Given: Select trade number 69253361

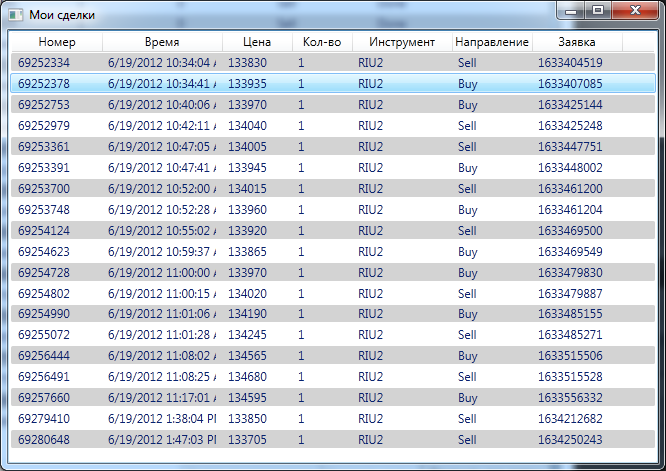Looking at the screenshot, I should tap(44, 147).
